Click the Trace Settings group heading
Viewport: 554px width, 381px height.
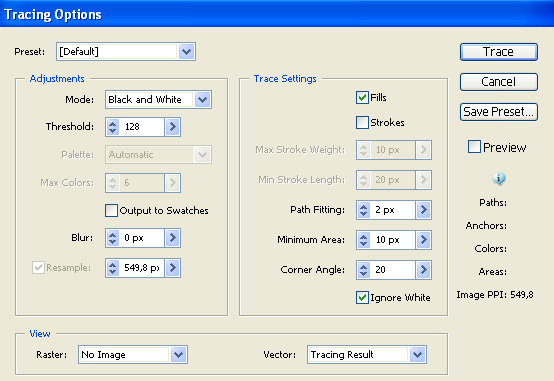point(285,78)
